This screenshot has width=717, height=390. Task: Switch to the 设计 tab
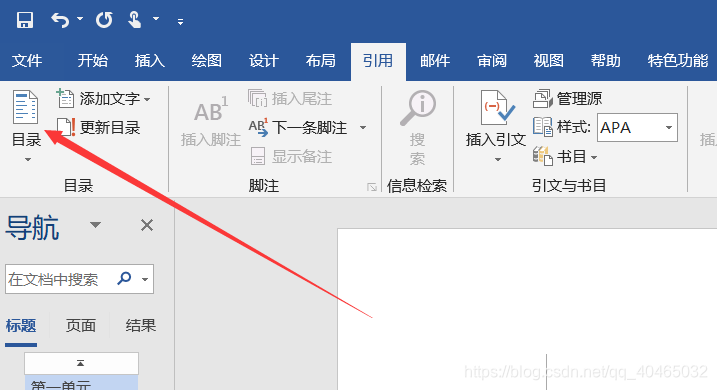263,60
